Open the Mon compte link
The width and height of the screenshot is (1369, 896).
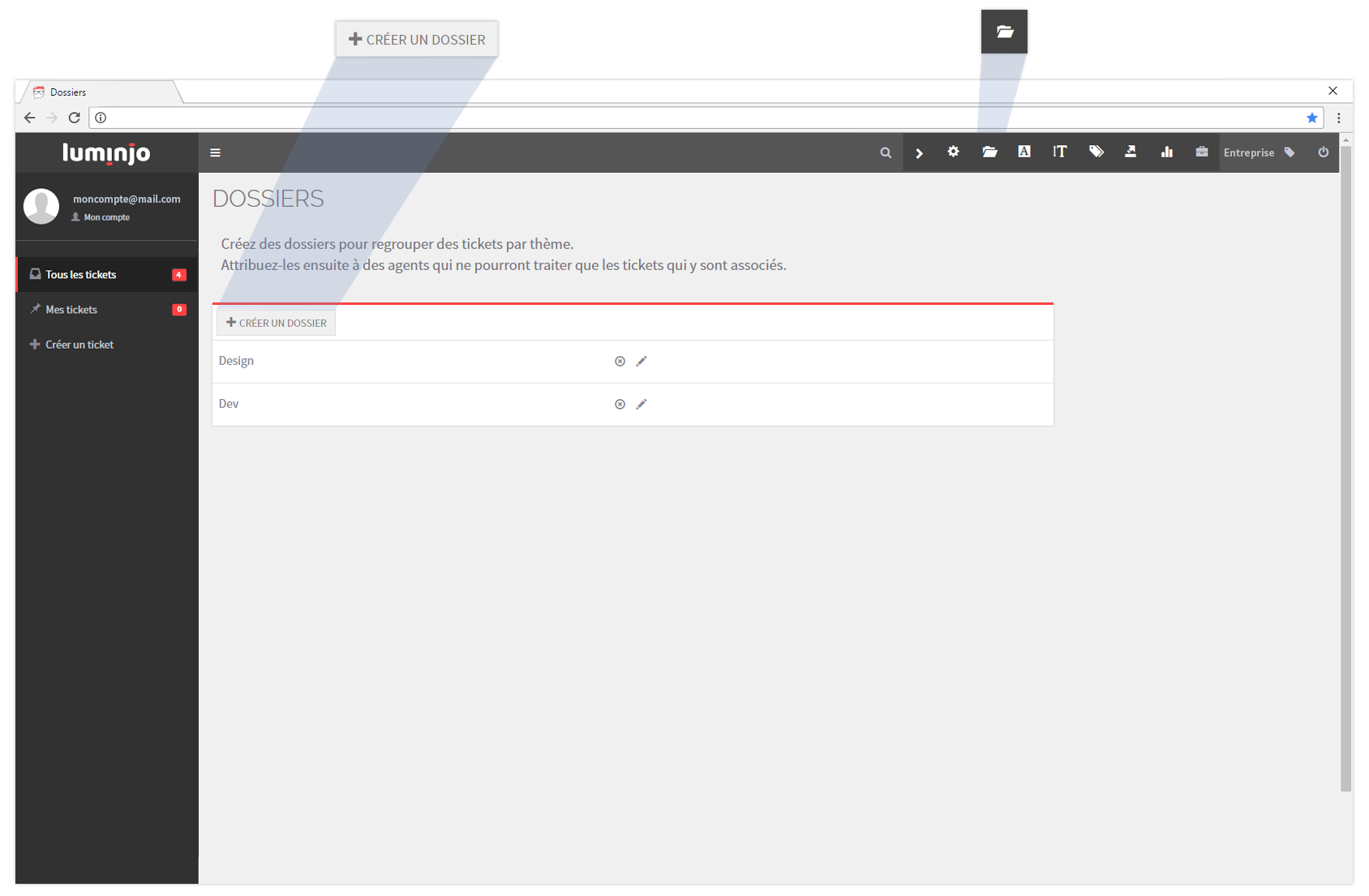(x=106, y=217)
